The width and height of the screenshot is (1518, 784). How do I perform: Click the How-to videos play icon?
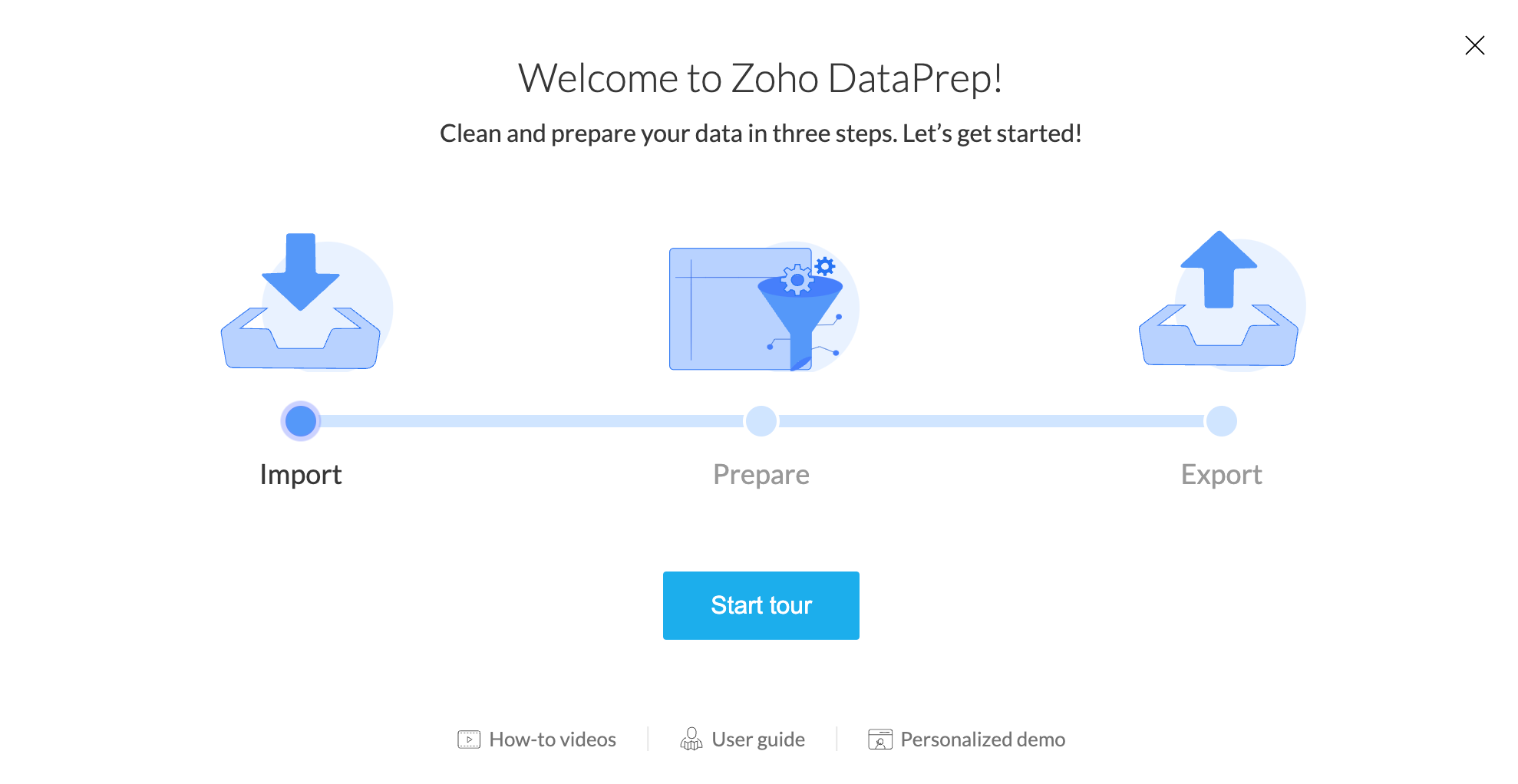coord(469,740)
